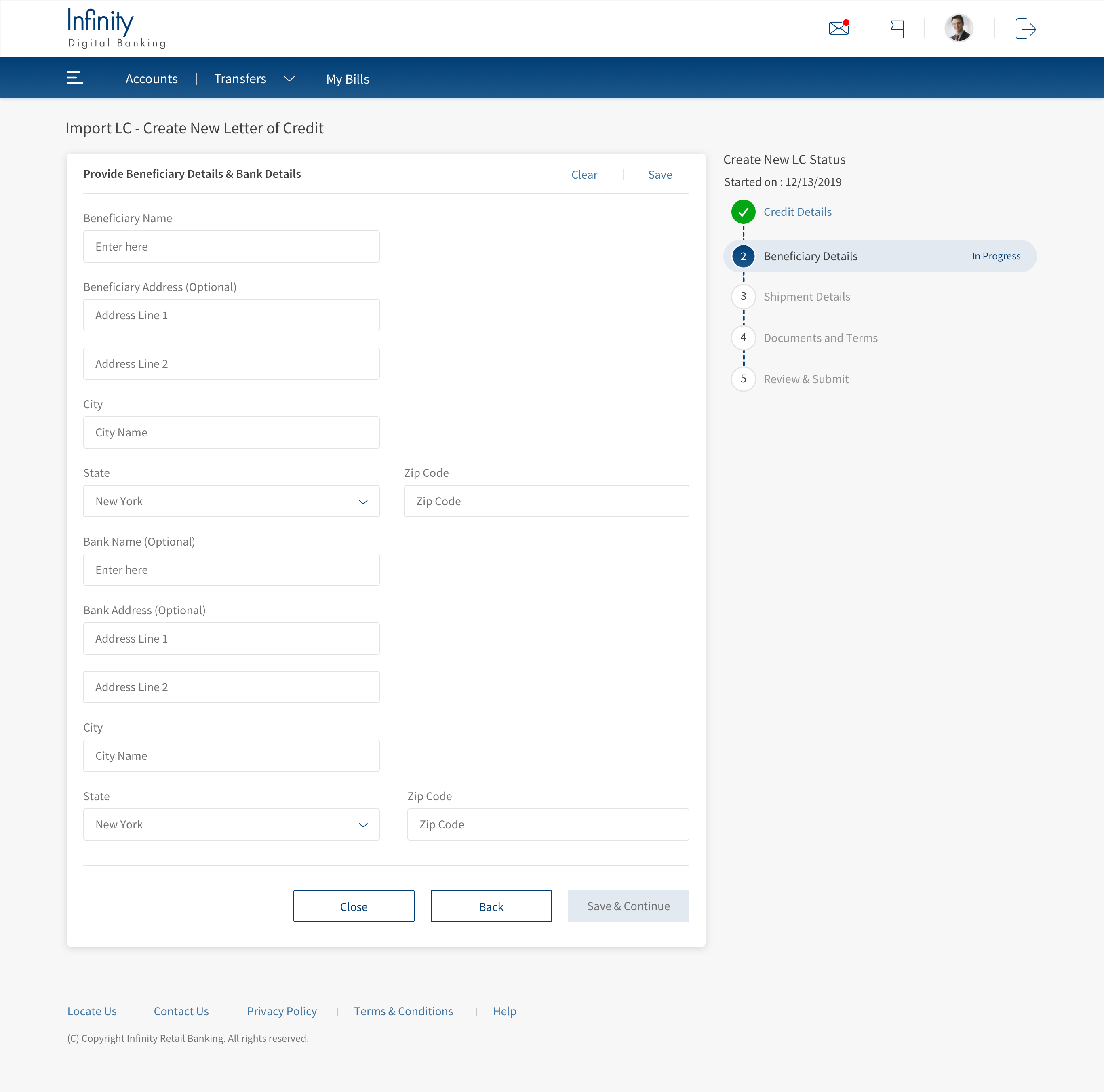Select step 5 circle Review & Submit
Image resolution: width=1104 pixels, height=1092 pixels.
743,379
